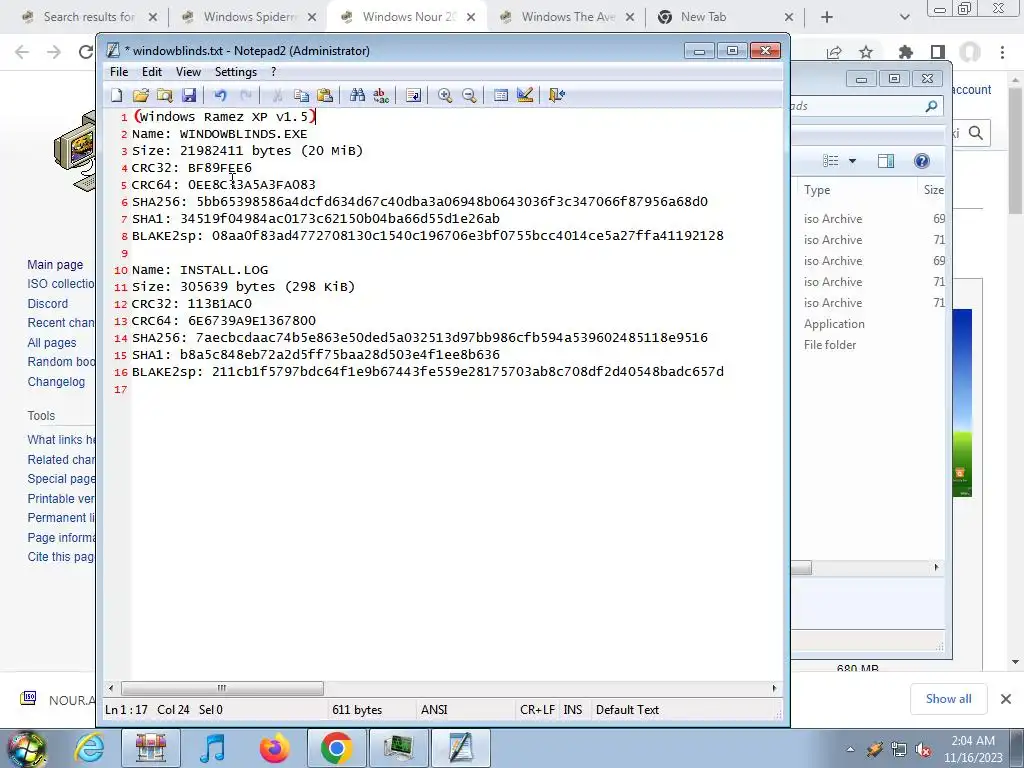Undo the last edit in Notepad2
Viewport: 1024px width, 768px height.
point(220,95)
